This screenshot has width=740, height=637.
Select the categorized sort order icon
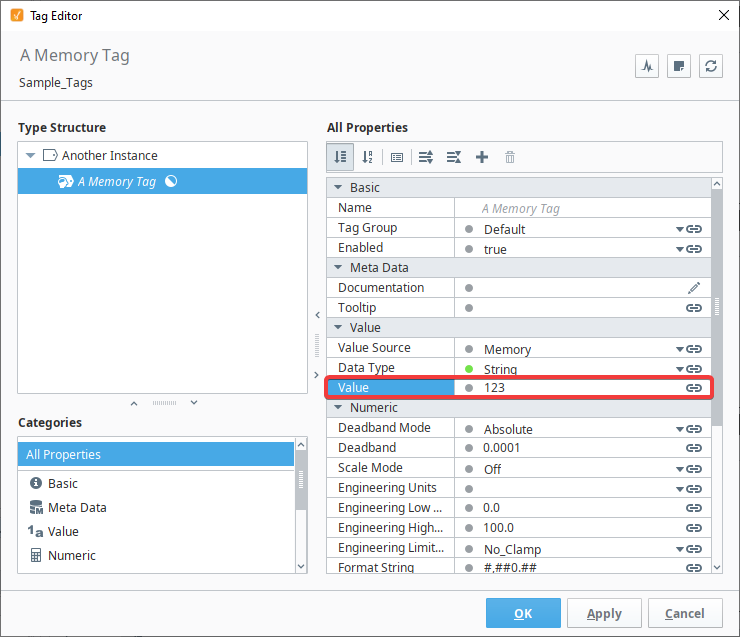tap(340, 157)
